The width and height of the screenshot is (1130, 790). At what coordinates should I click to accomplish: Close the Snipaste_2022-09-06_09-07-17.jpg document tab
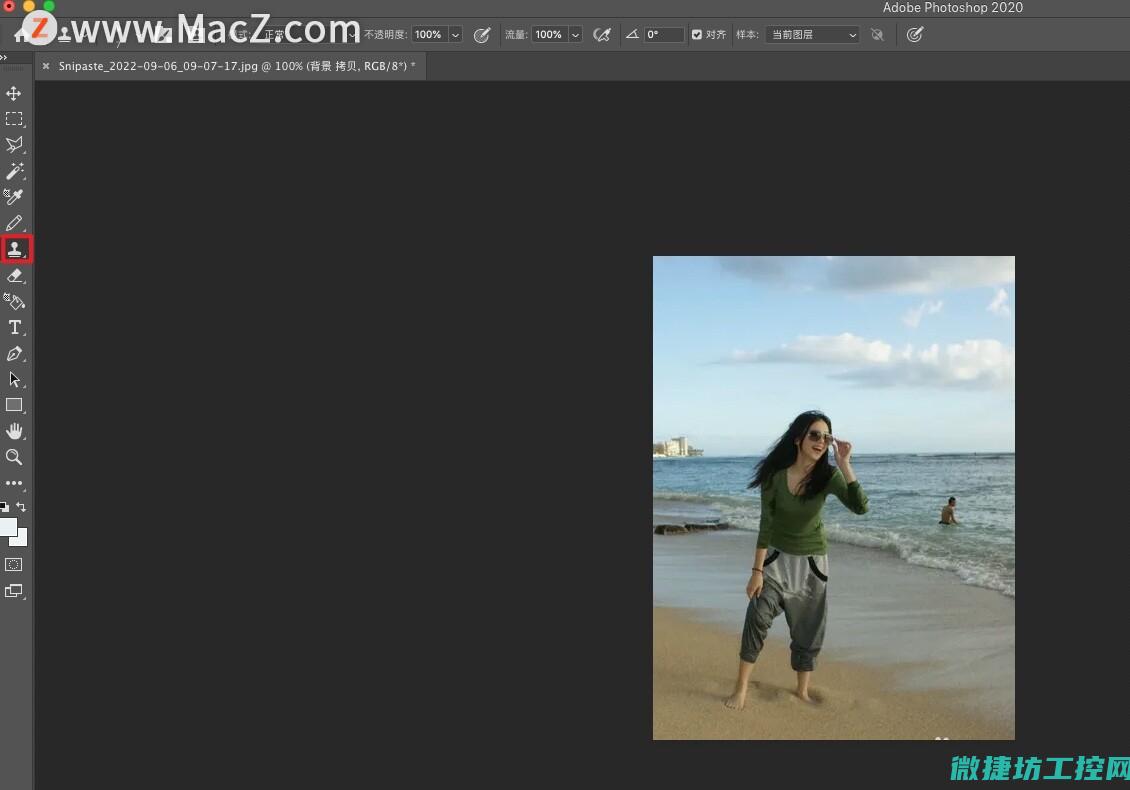(x=46, y=66)
